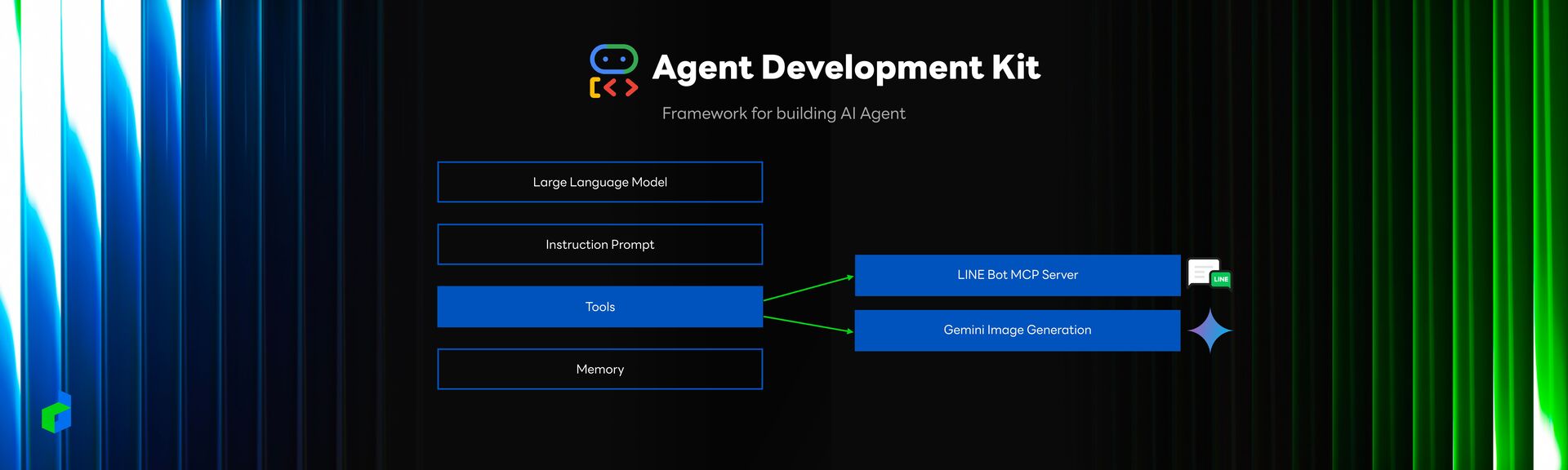1568x470 pixels.
Task: Click the blue-green cube logo
Action: pyautogui.click(x=56, y=412)
